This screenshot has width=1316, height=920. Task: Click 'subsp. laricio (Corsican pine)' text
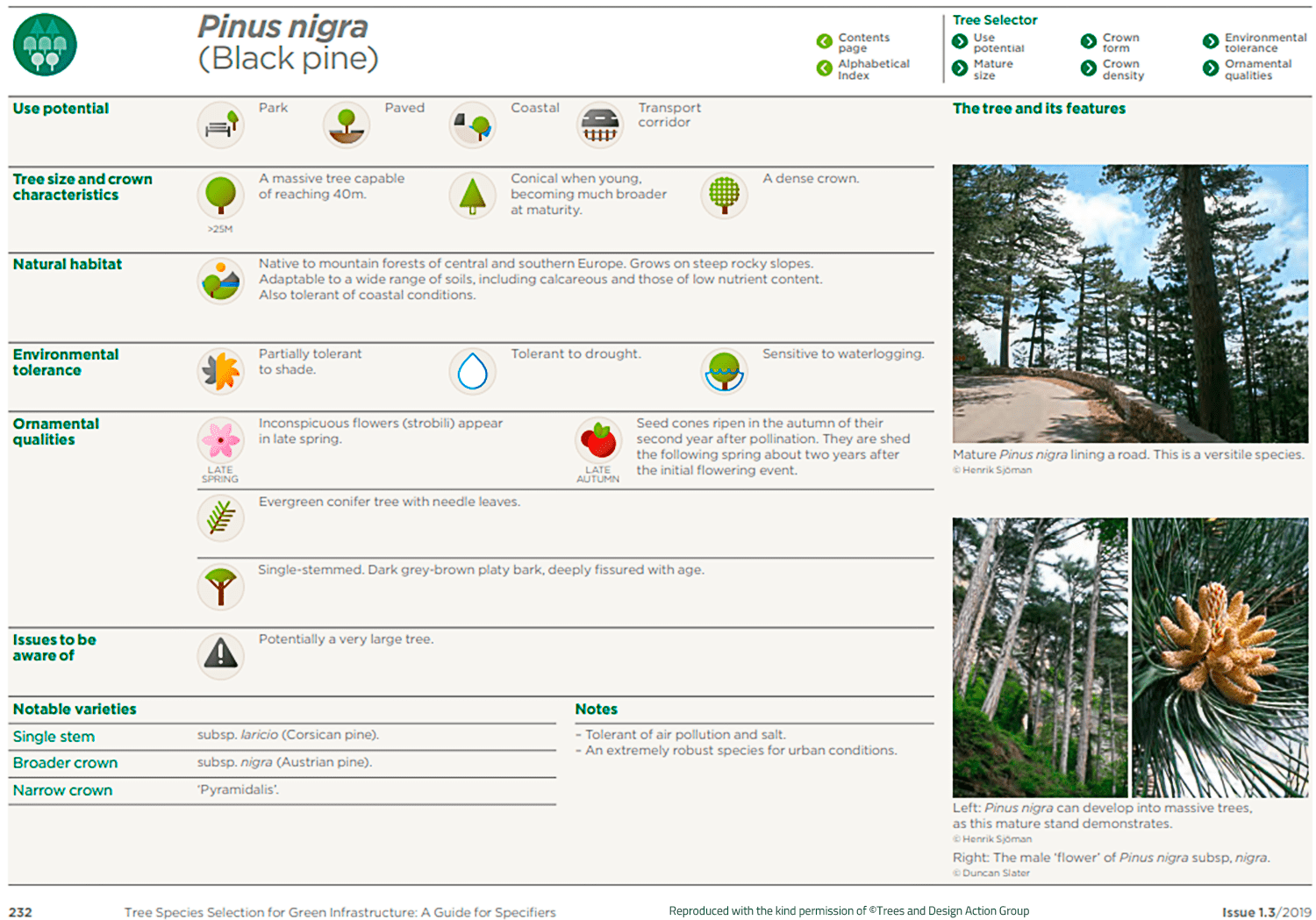coord(288,735)
